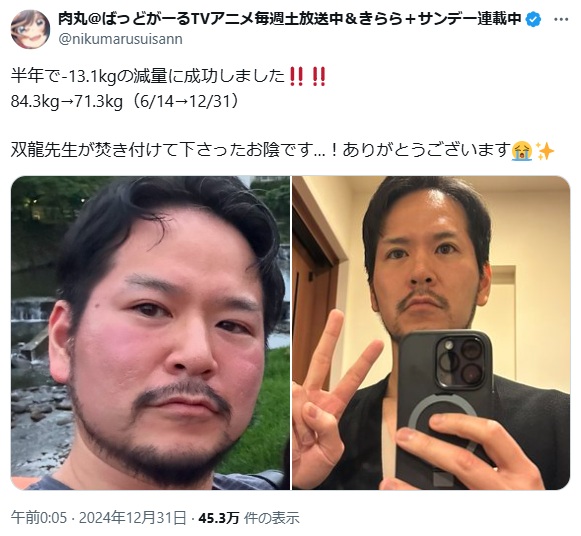Click the phone camera lenses in right photo
Image resolution: width=581 pixels, height=536 pixels.
[460, 362]
